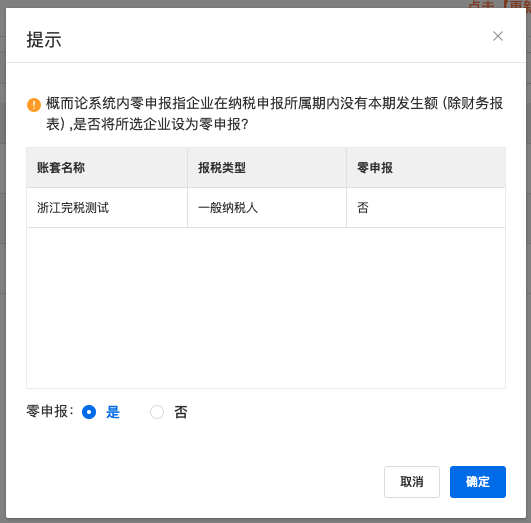
Task: Click the dimmed overlay left of the dialog
Action: [x=3, y=262]
